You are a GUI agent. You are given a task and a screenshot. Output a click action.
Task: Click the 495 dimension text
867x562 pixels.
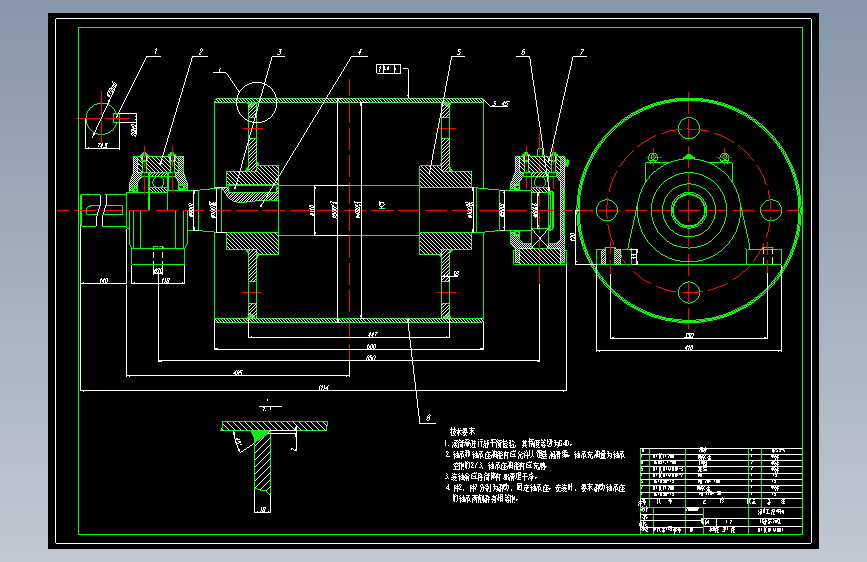tap(238, 373)
